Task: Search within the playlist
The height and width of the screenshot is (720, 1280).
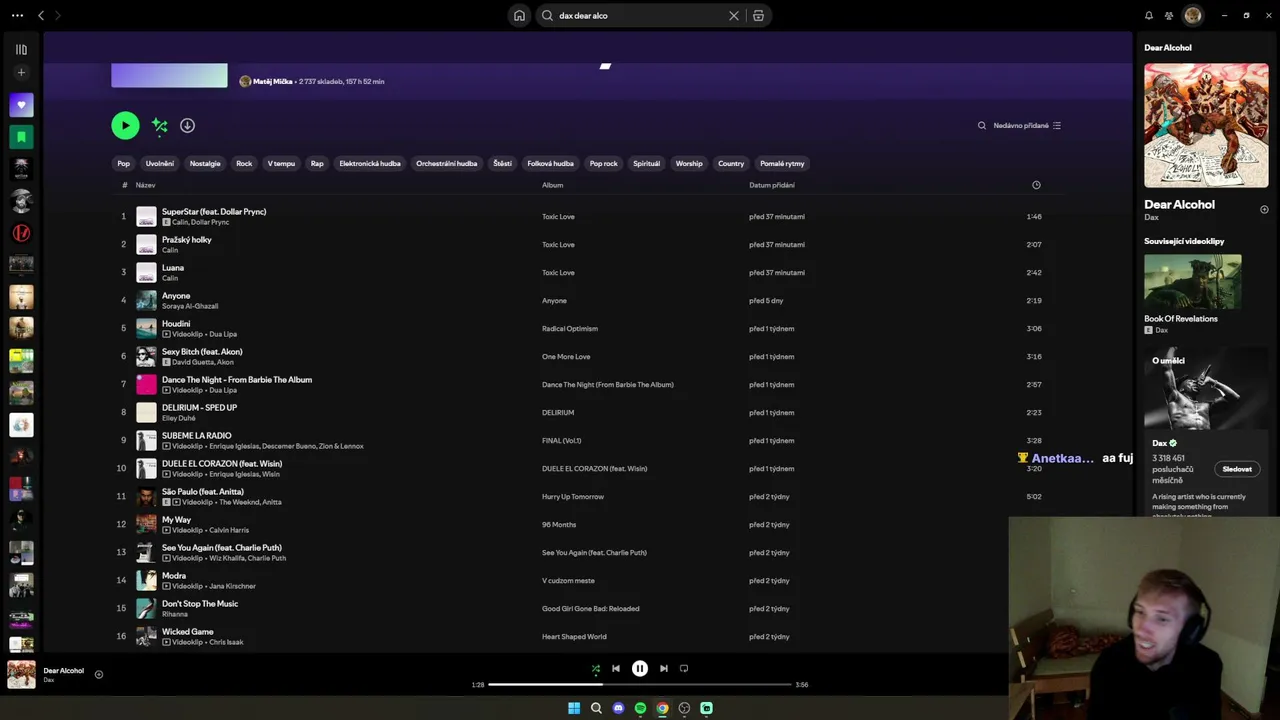Action: 982,125
